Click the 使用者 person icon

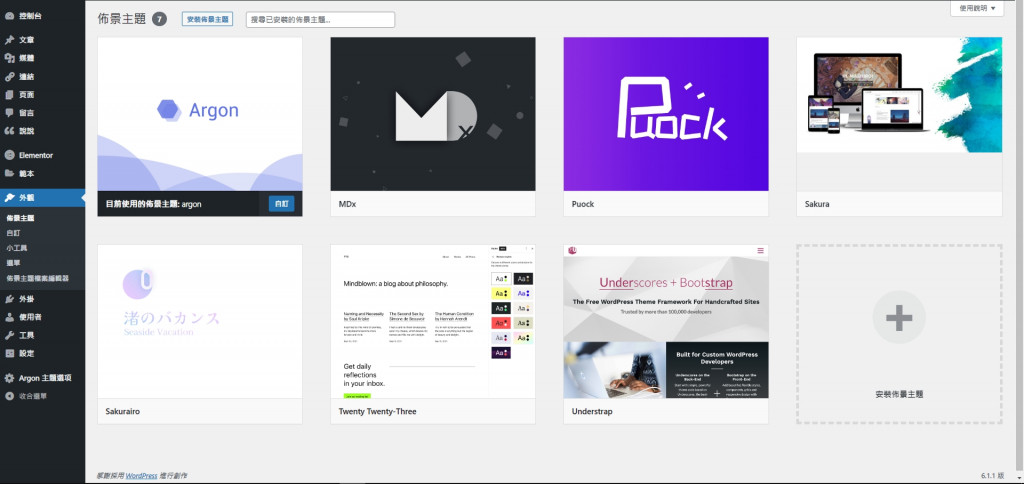(x=9, y=317)
